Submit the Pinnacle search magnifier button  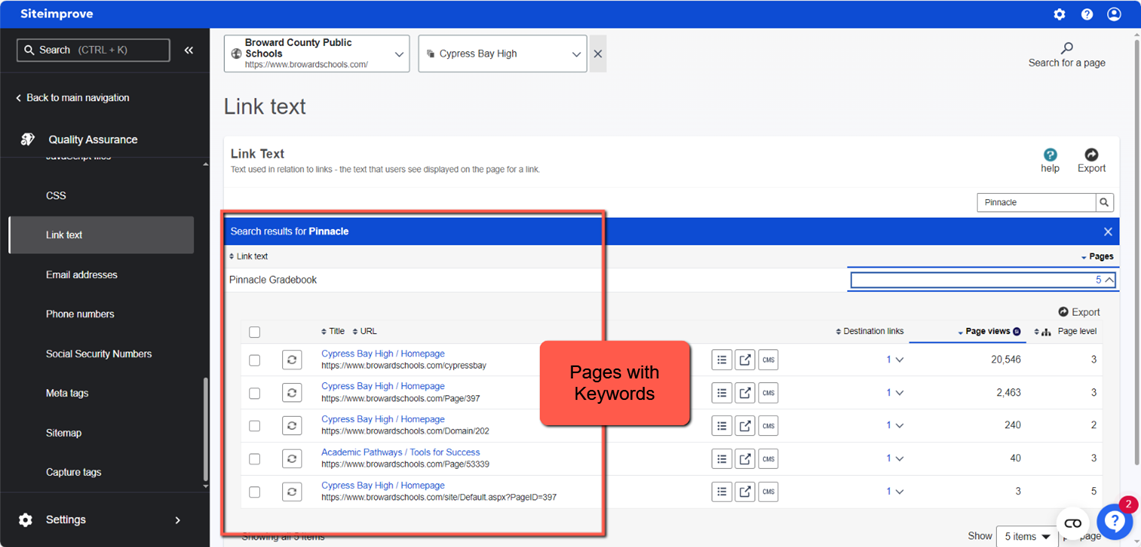(x=1105, y=202)
